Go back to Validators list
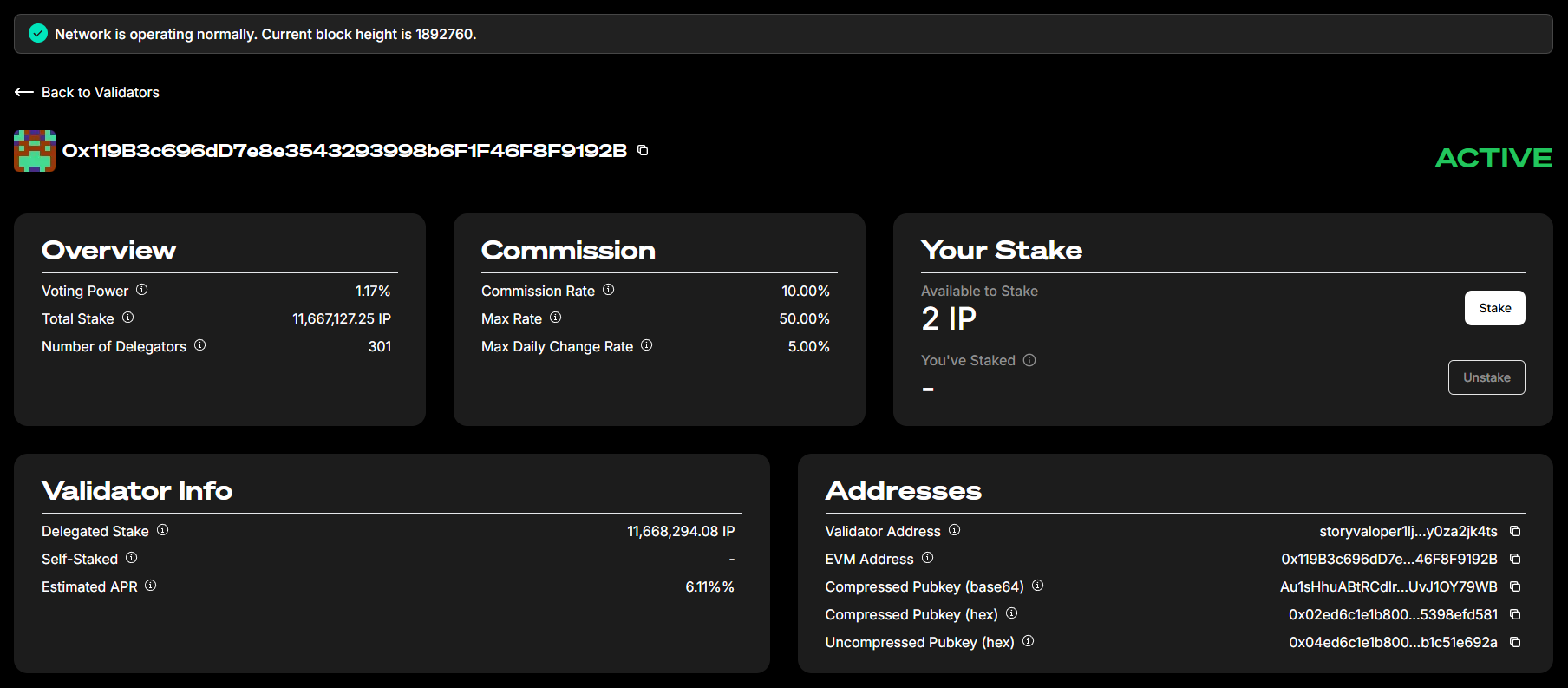Screen dimensions: 1568x688 point(87,92)
